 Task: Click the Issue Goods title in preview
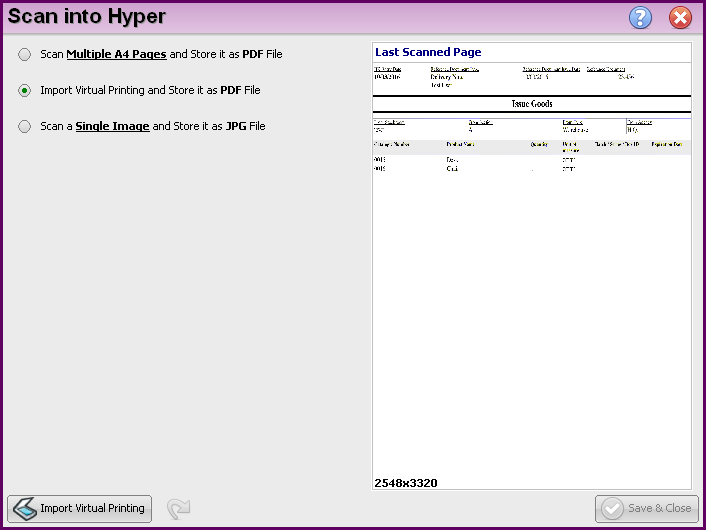[532, 104]
